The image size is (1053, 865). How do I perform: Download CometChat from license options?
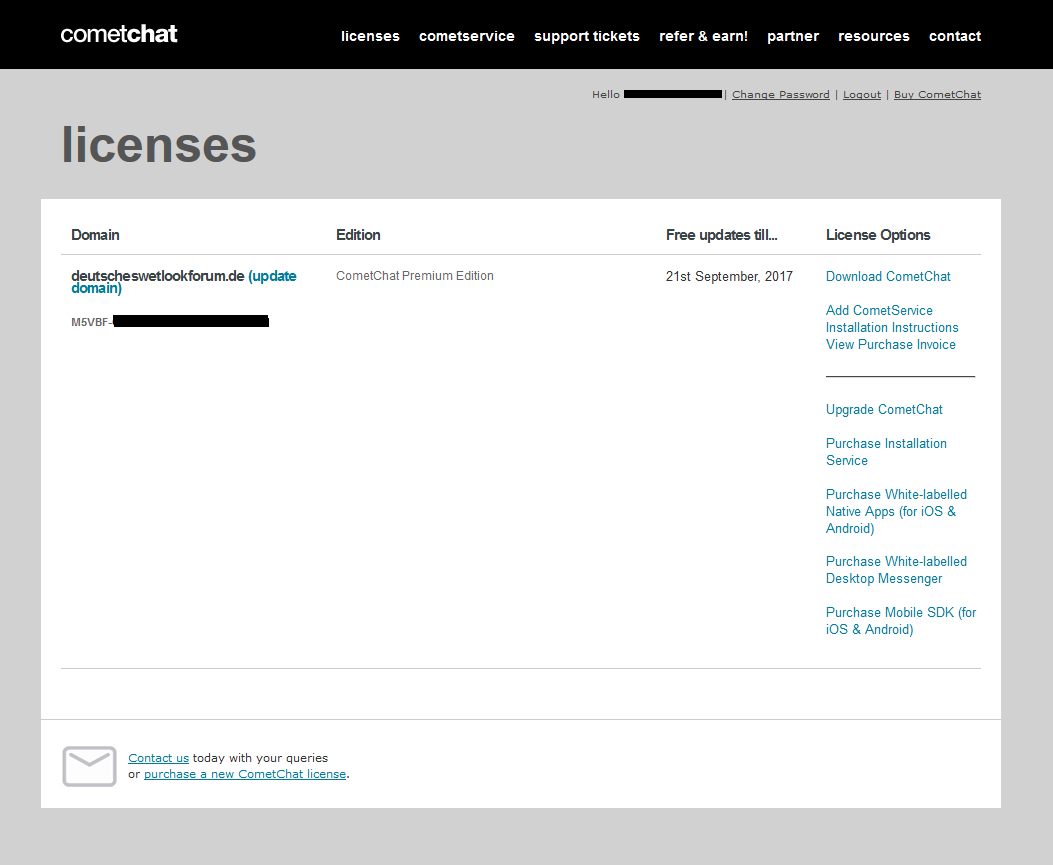[888, 277]
